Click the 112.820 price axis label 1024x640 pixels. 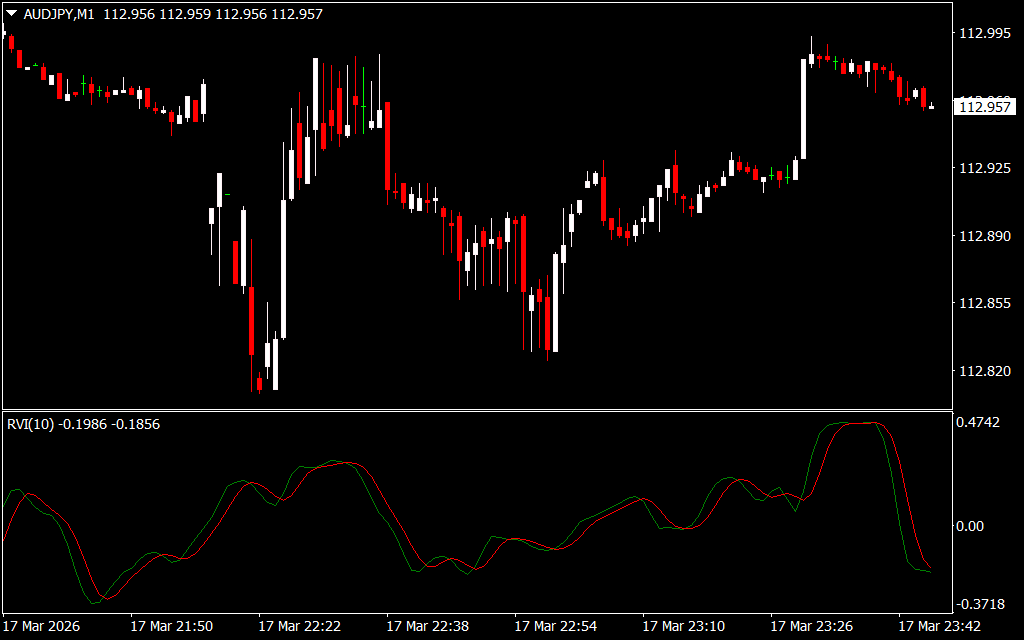coord(985,371)
